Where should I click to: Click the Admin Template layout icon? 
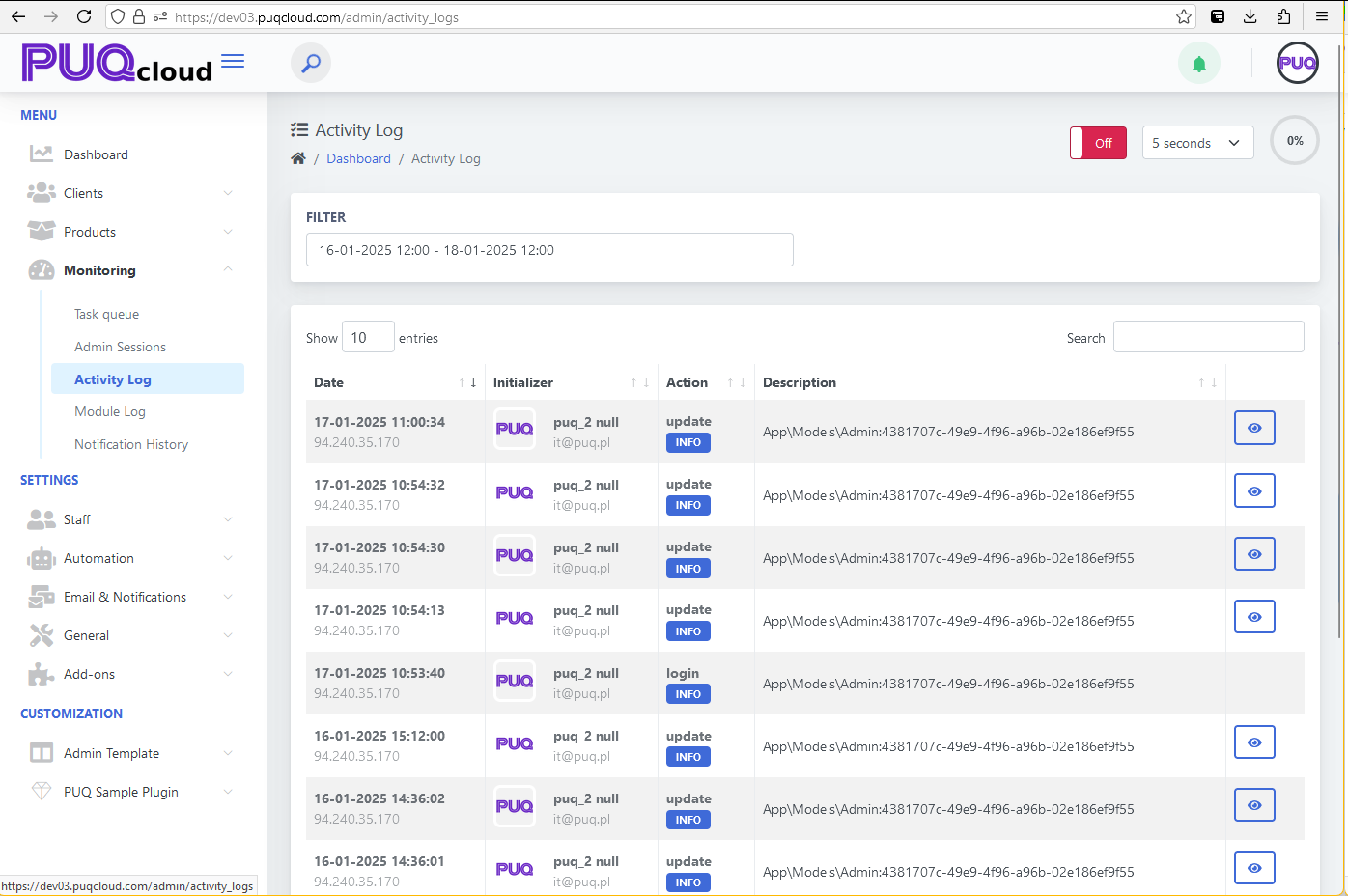click(42, 752)
